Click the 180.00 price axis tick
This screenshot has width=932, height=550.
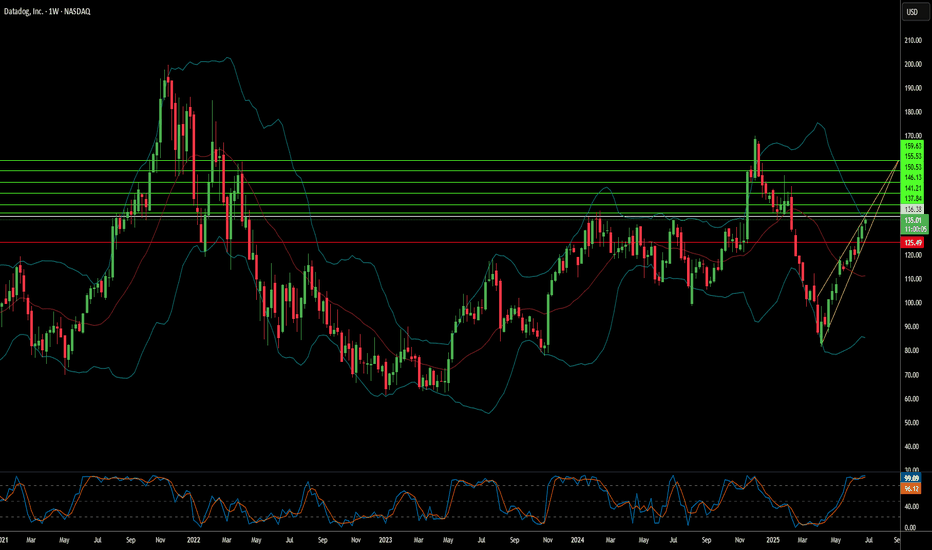click(x=912, y=112)
